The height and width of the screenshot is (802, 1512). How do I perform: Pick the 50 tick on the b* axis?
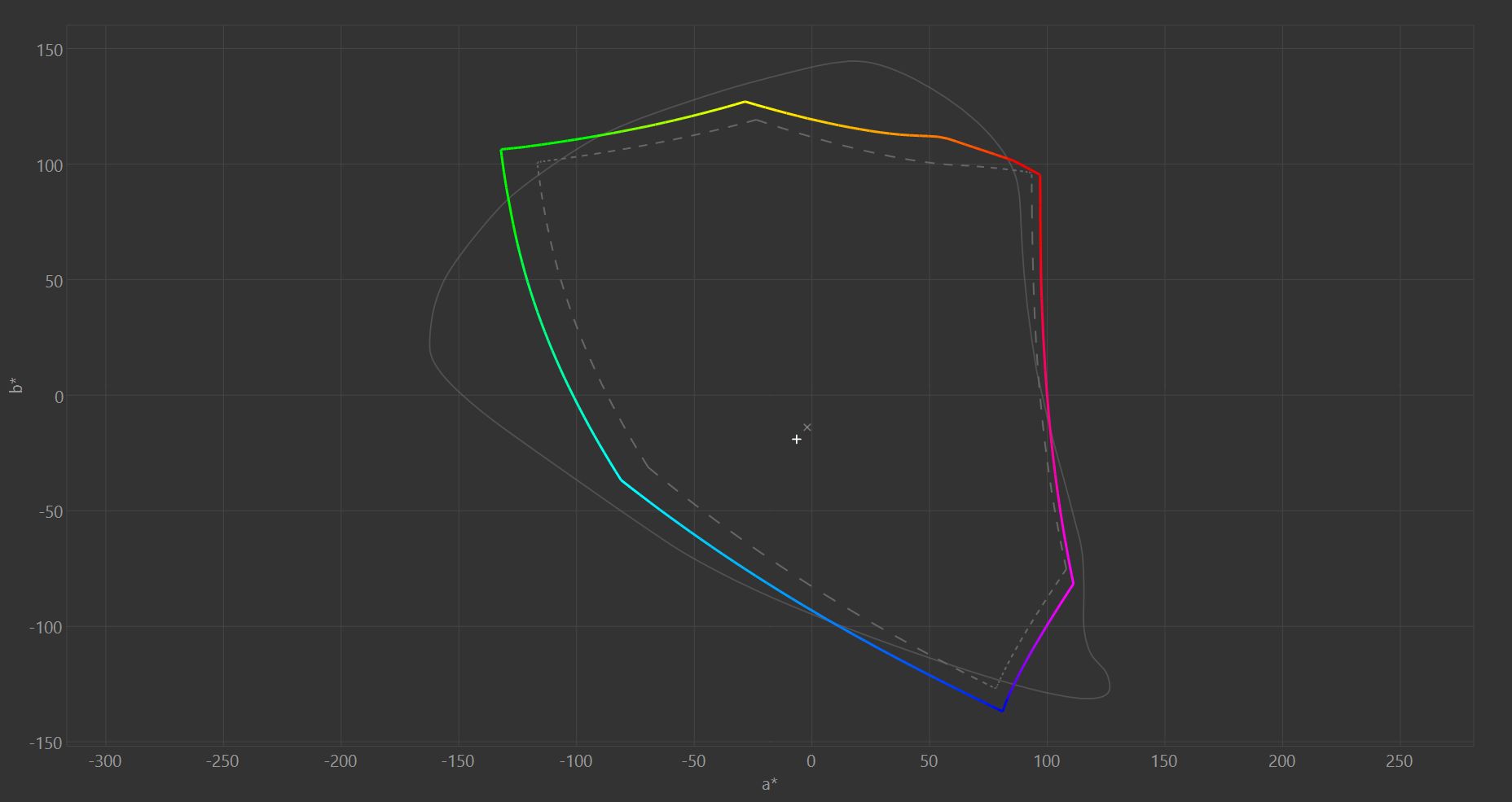[54, 281]
